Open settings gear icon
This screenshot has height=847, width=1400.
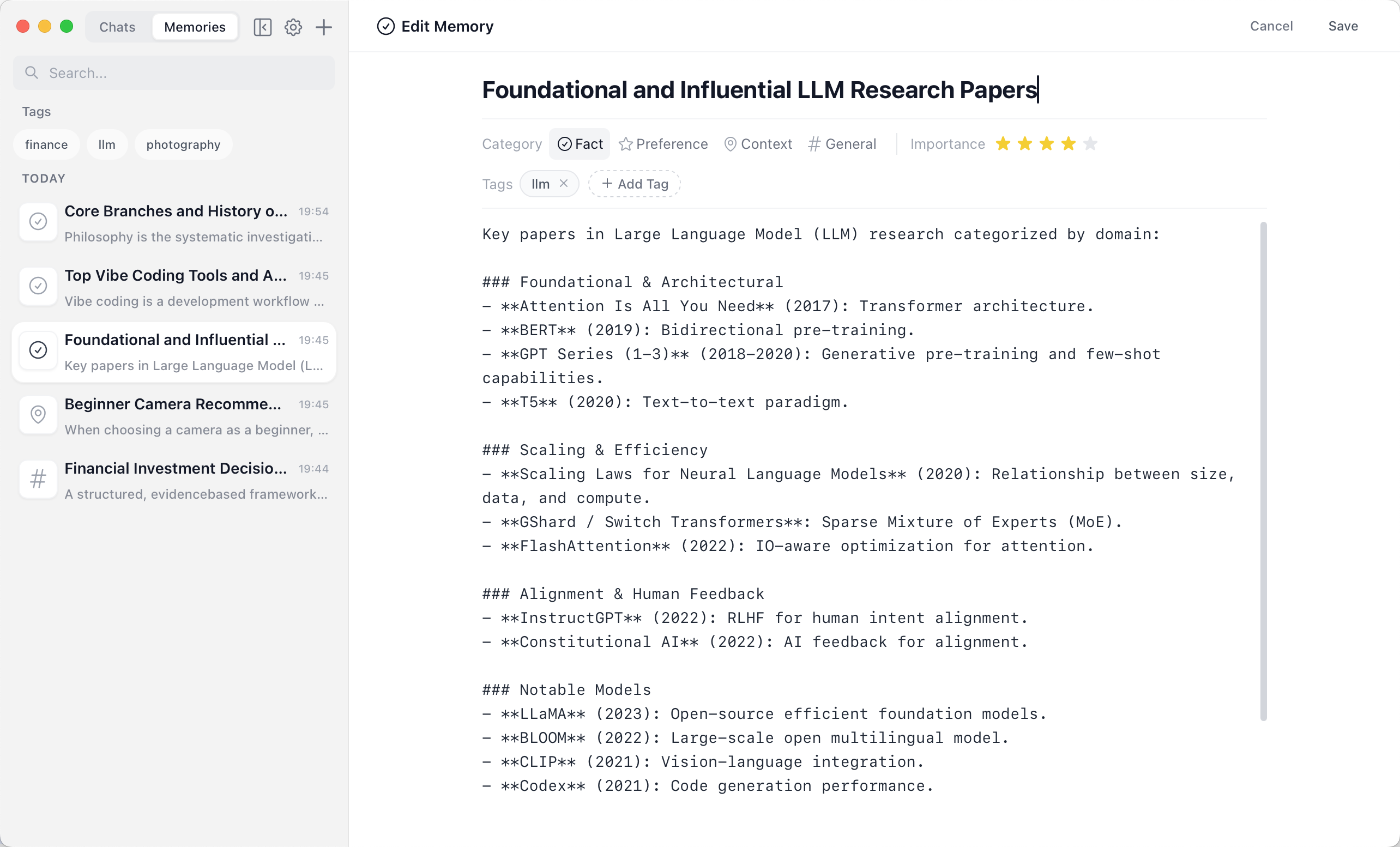293,27
